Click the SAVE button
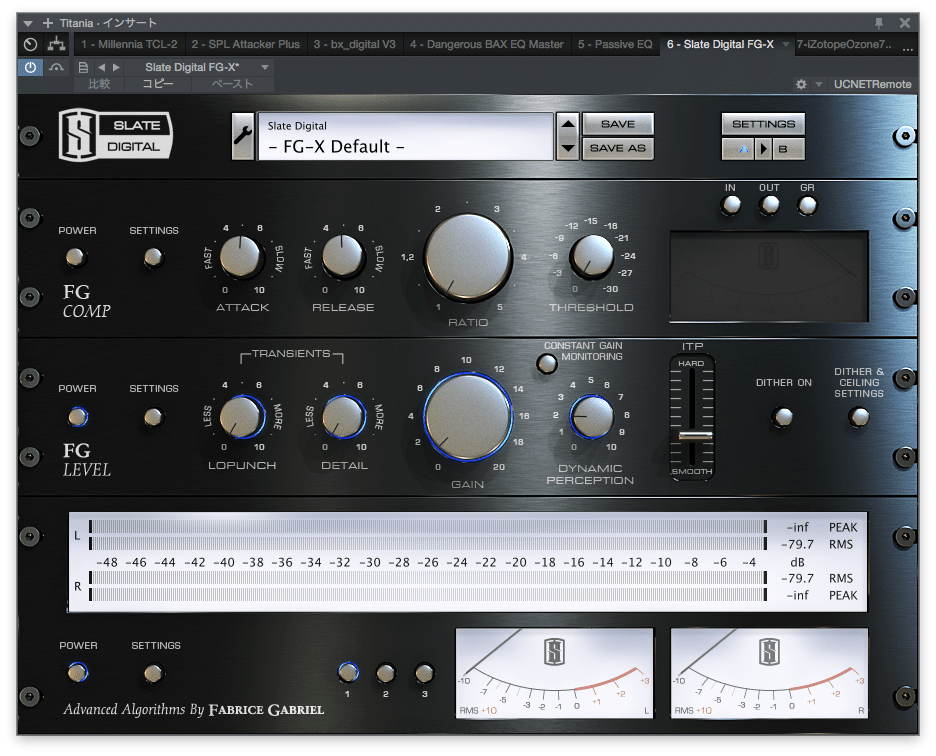Screen dimensions: 936x756 point(618,124)
